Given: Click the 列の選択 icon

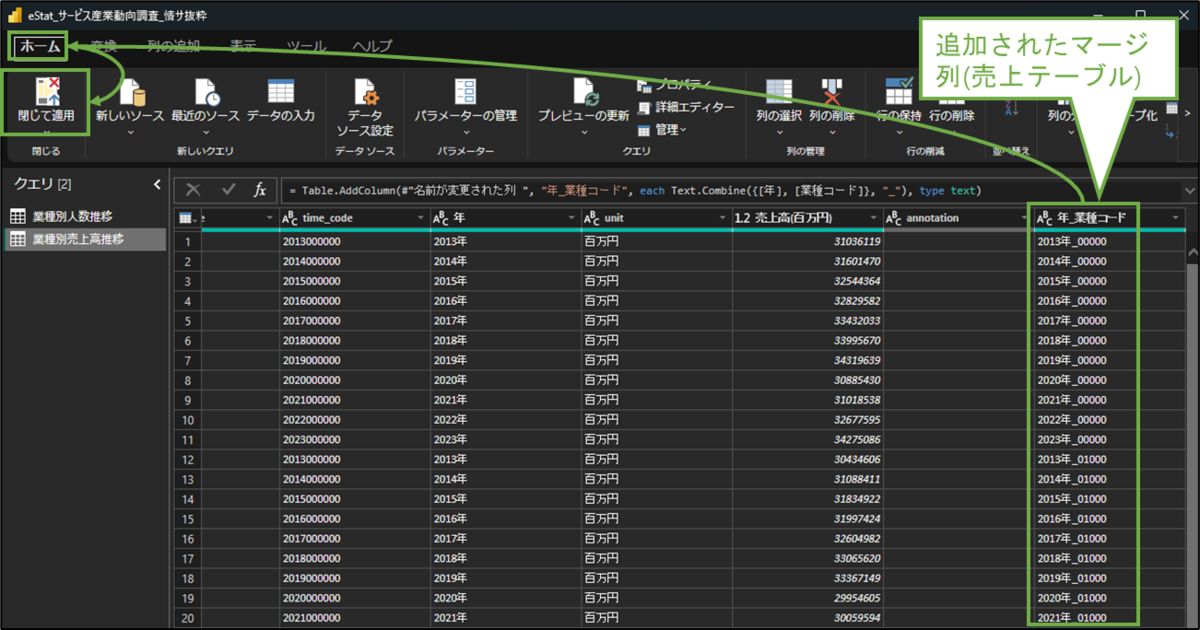Looking at the screenshot, I should click(x=779, y=90).
